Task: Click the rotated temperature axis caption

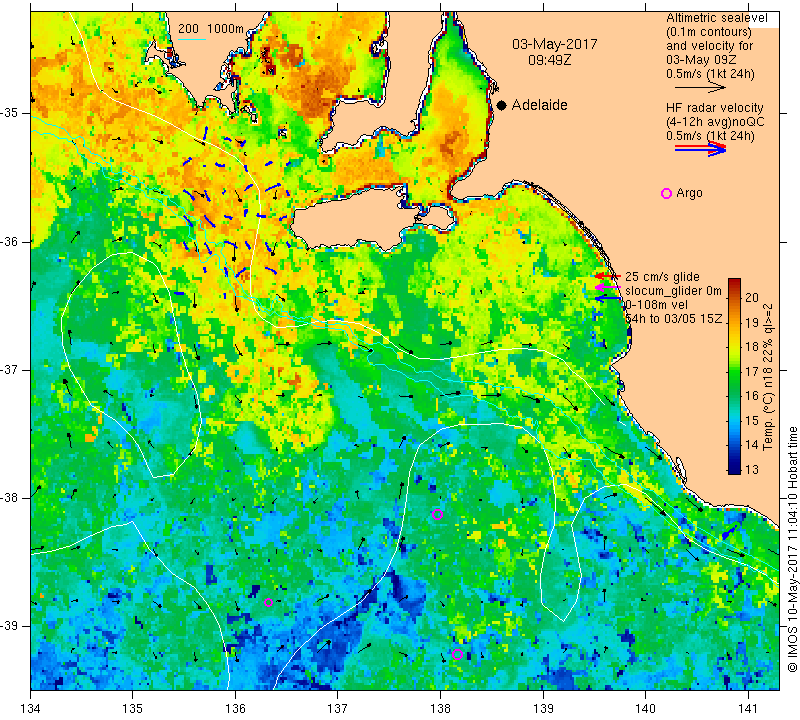Action: point(768,377)
